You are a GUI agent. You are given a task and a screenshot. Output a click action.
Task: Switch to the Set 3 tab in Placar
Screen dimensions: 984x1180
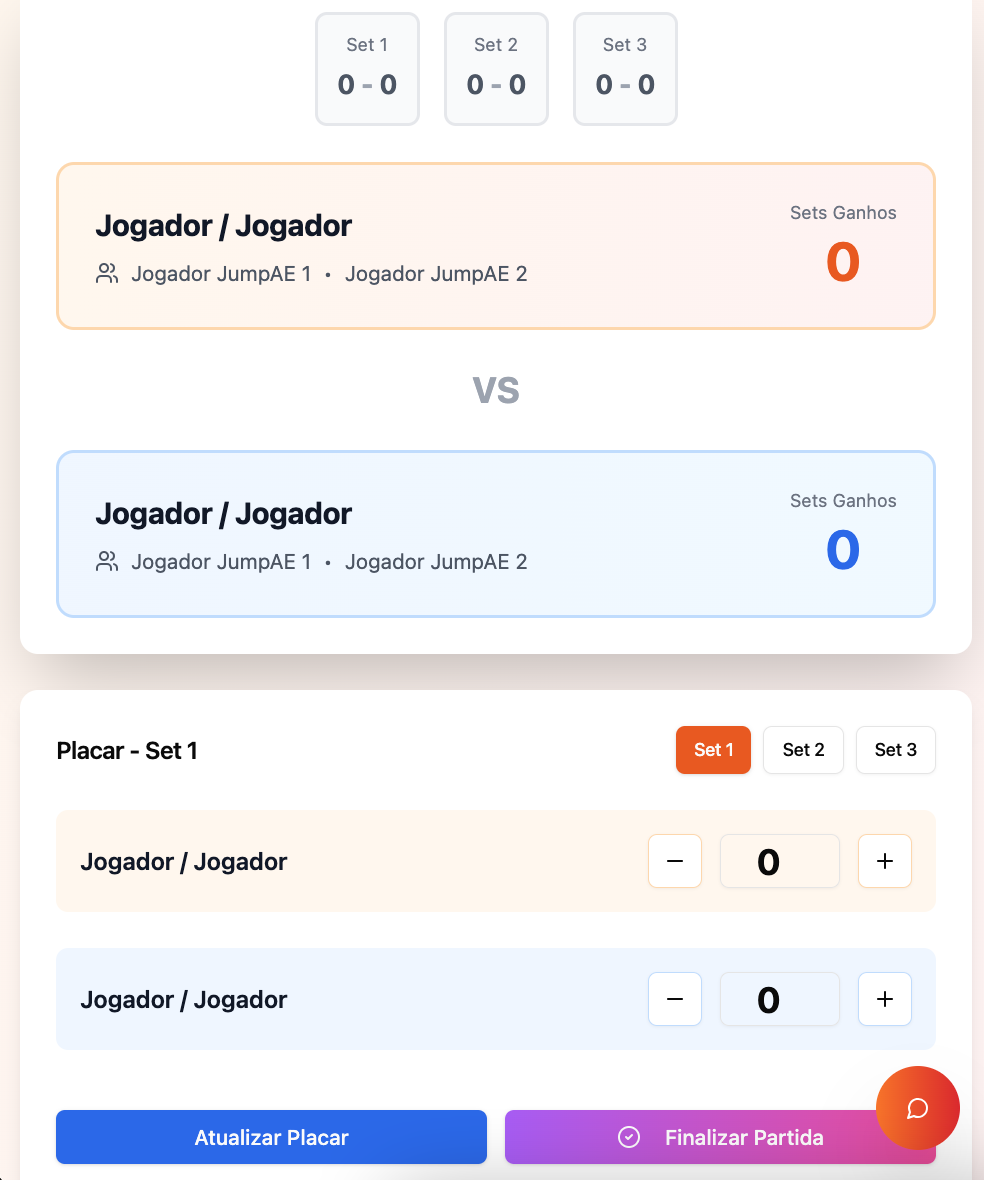[x=895, y=750]
